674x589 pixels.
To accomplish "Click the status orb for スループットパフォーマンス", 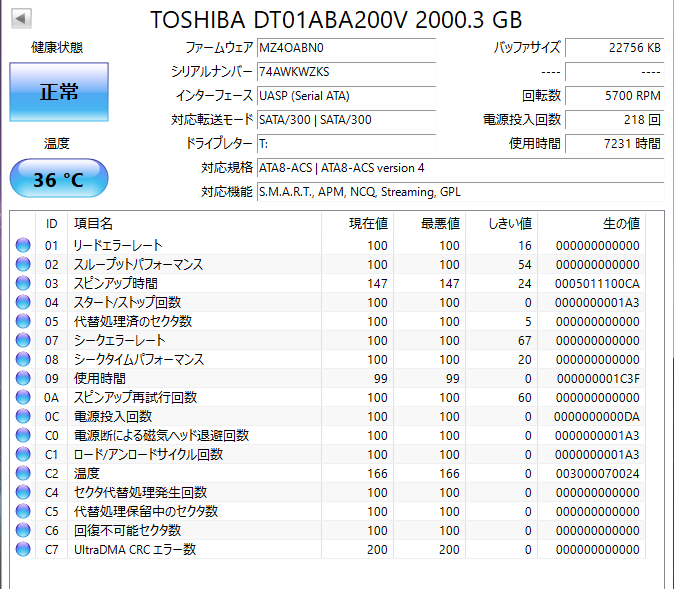I will (23, 264).
